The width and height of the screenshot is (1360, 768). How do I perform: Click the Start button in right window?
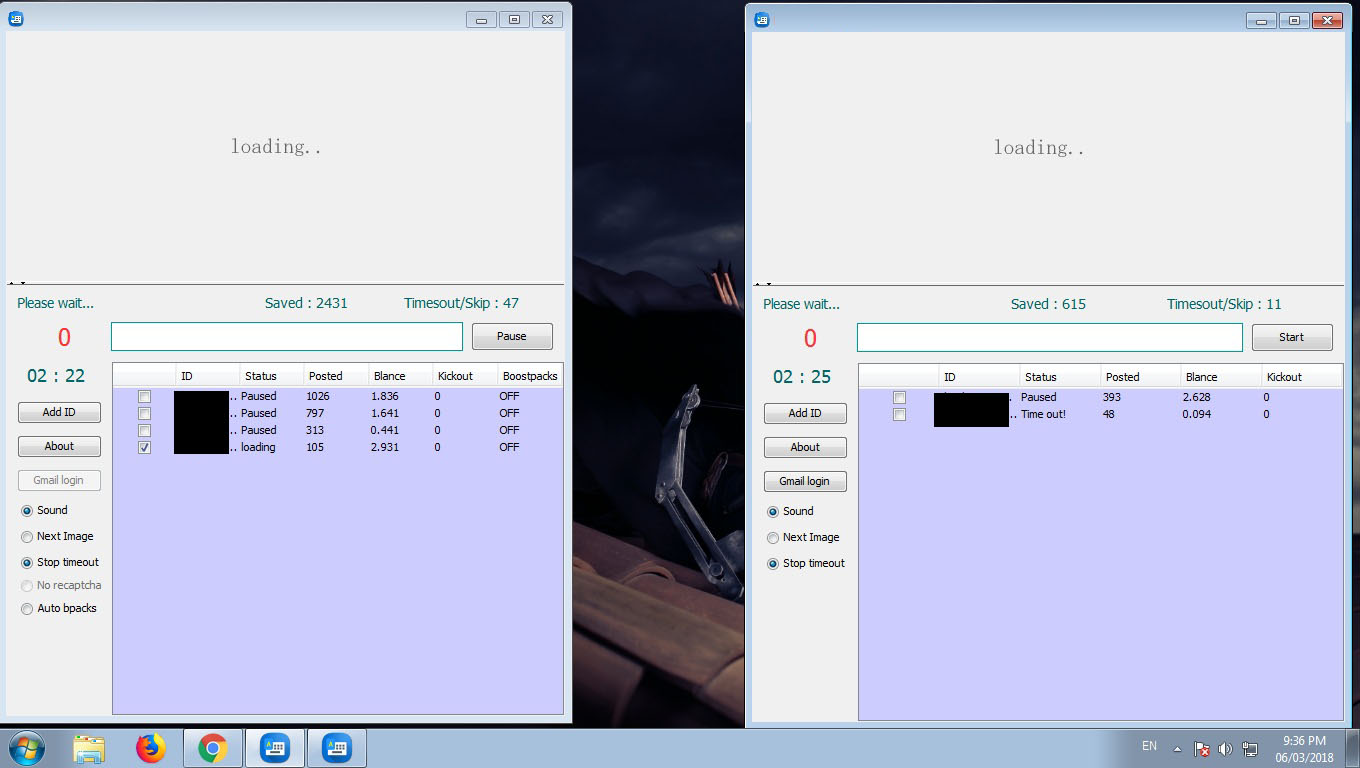[x=1292, y=338]
